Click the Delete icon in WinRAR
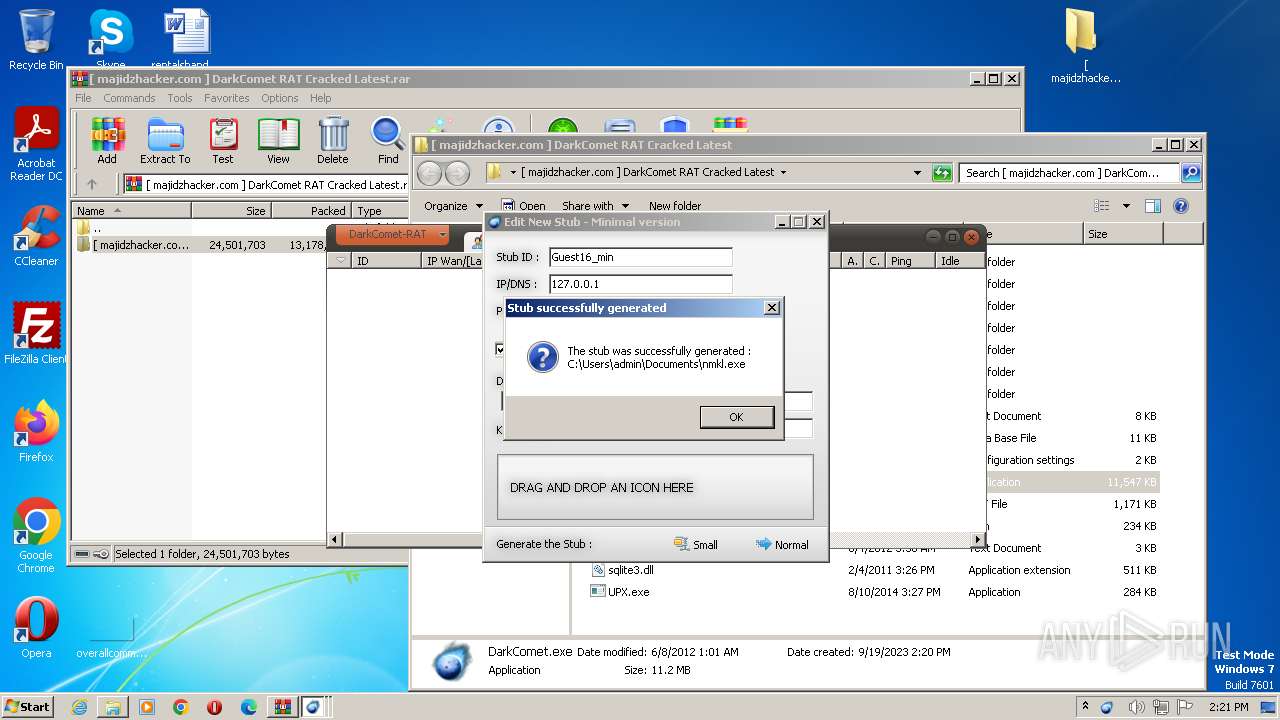 click(x=333, y=141)
